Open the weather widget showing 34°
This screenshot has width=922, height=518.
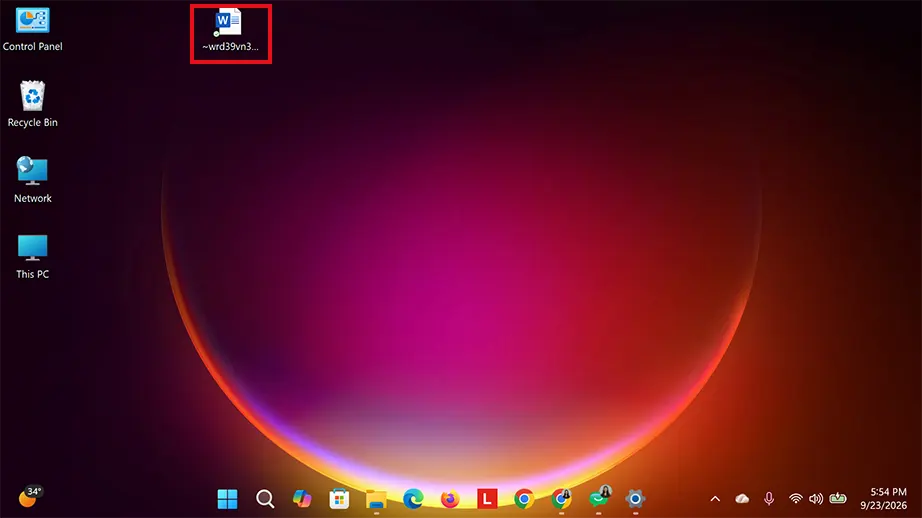click(x=31, y=497)
